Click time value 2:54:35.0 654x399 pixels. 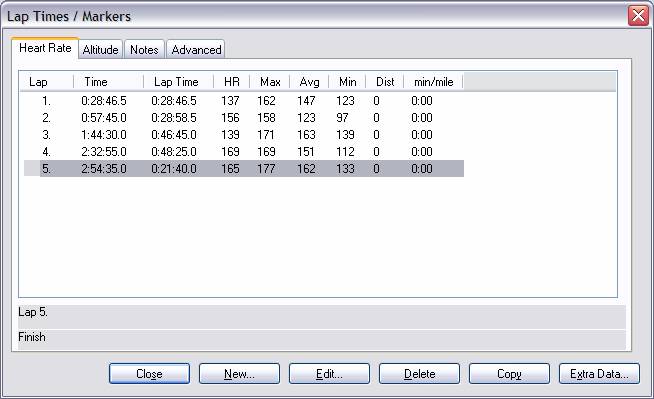point(104,169)
